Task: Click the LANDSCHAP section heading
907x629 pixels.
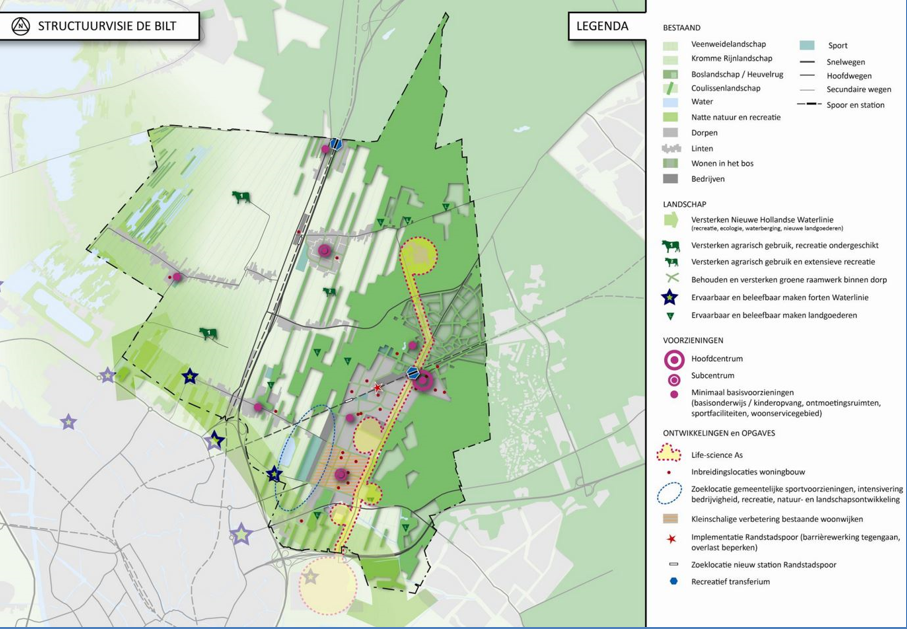Action: click(x=684, y=204)
